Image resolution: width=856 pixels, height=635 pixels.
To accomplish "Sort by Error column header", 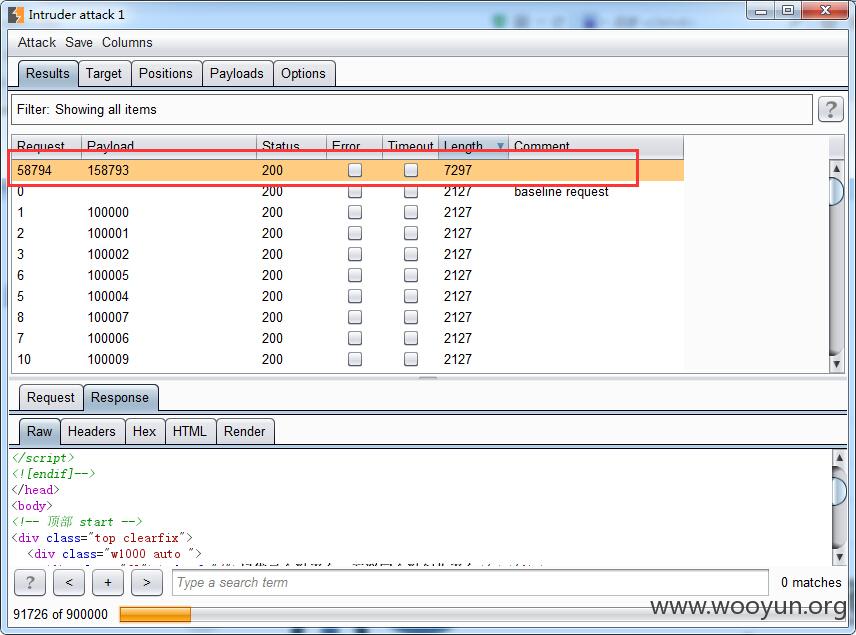I will [354, 146].
